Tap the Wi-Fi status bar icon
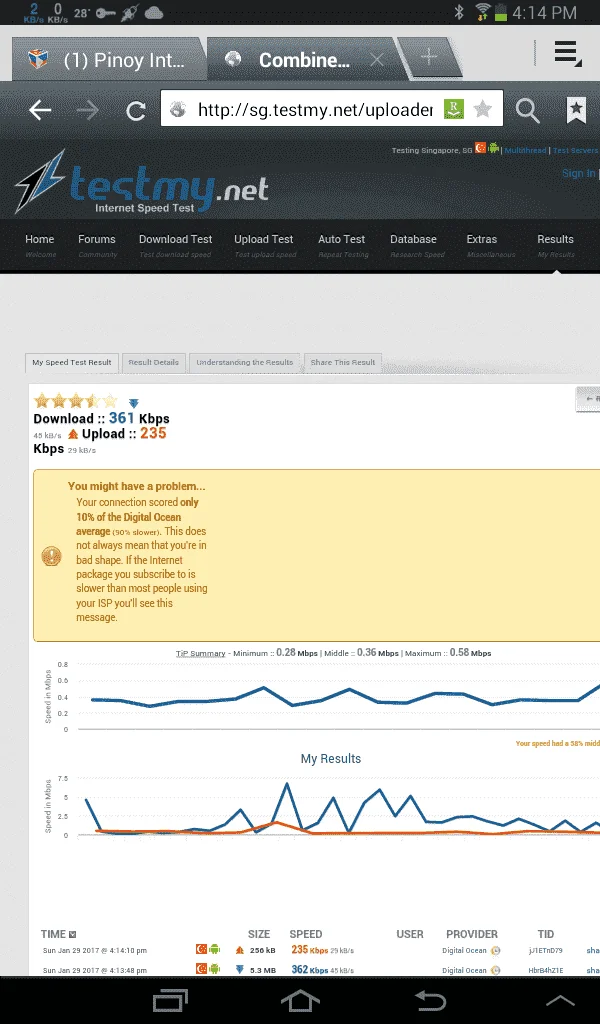Viewport: 600px width, 1024px height. pos(482,12)
